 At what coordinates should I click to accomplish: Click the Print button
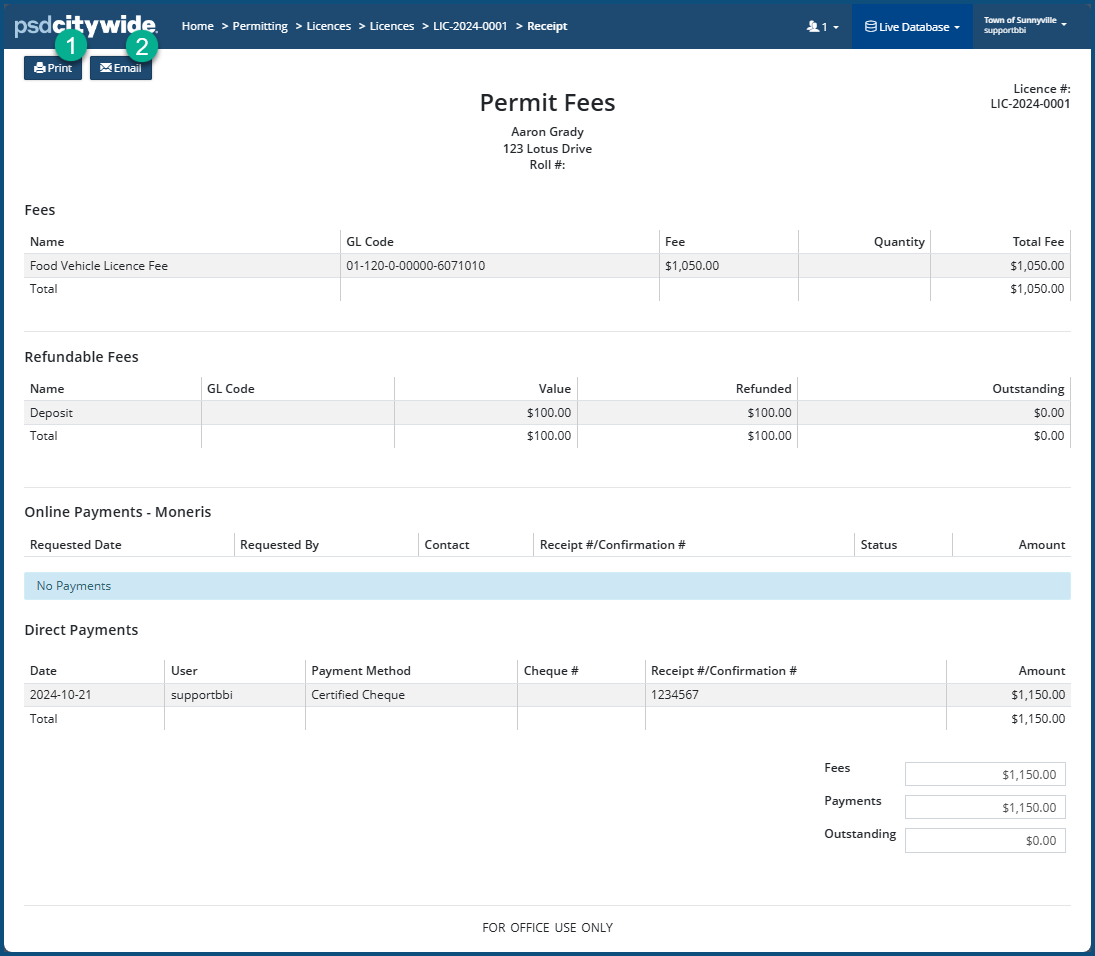click(x=52, y=69)
